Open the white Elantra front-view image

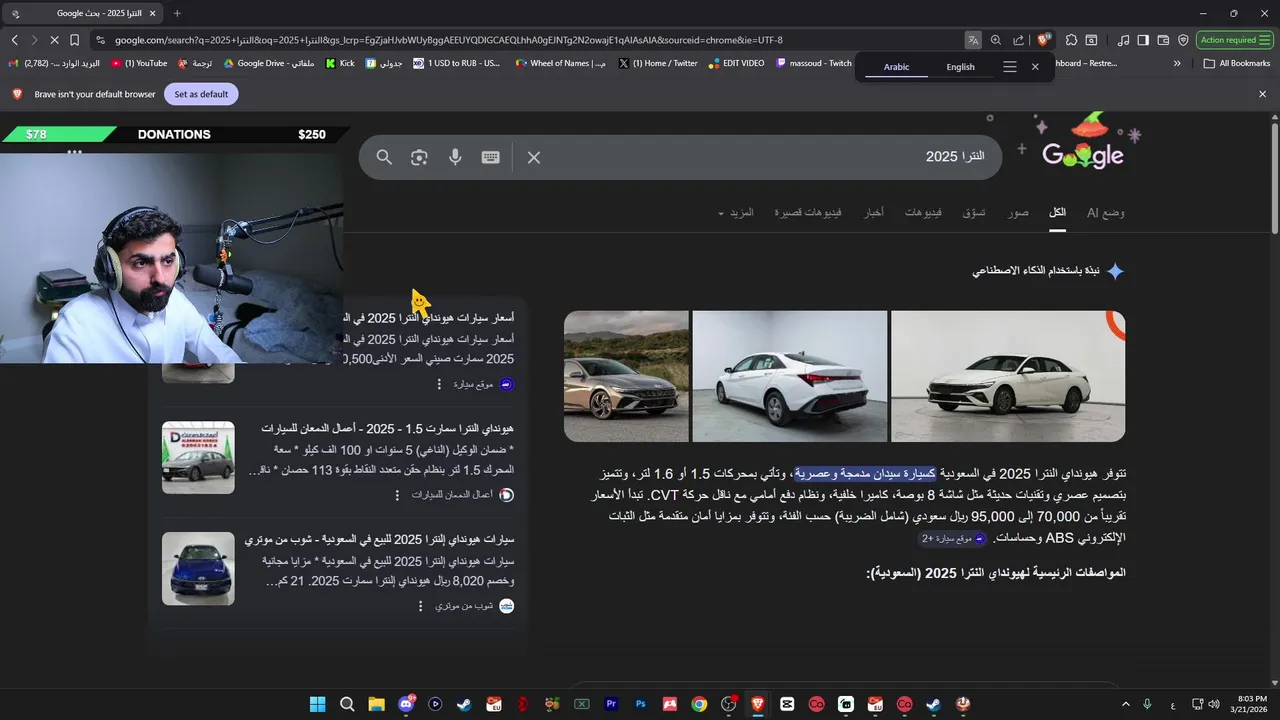tap(1008, 376)
